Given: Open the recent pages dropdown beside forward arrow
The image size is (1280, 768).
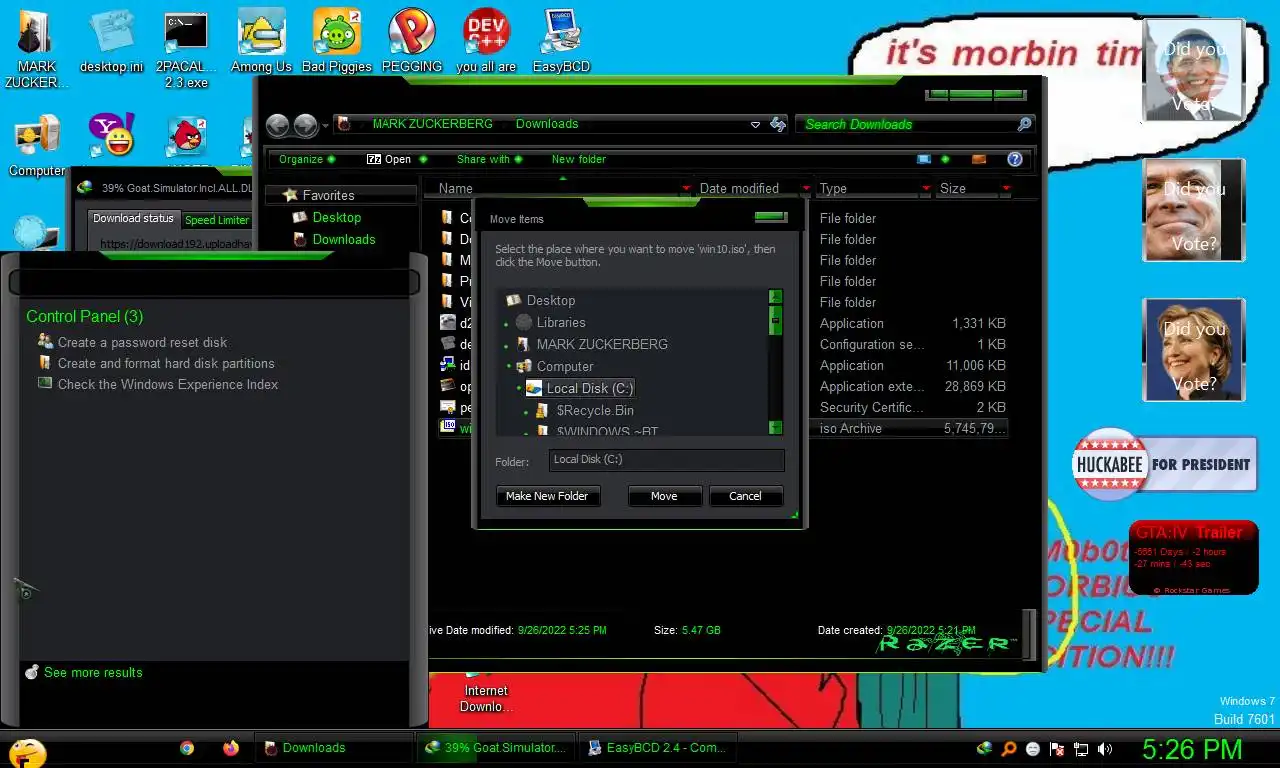Looking at the screenshot, I should [x=325, y=126].
